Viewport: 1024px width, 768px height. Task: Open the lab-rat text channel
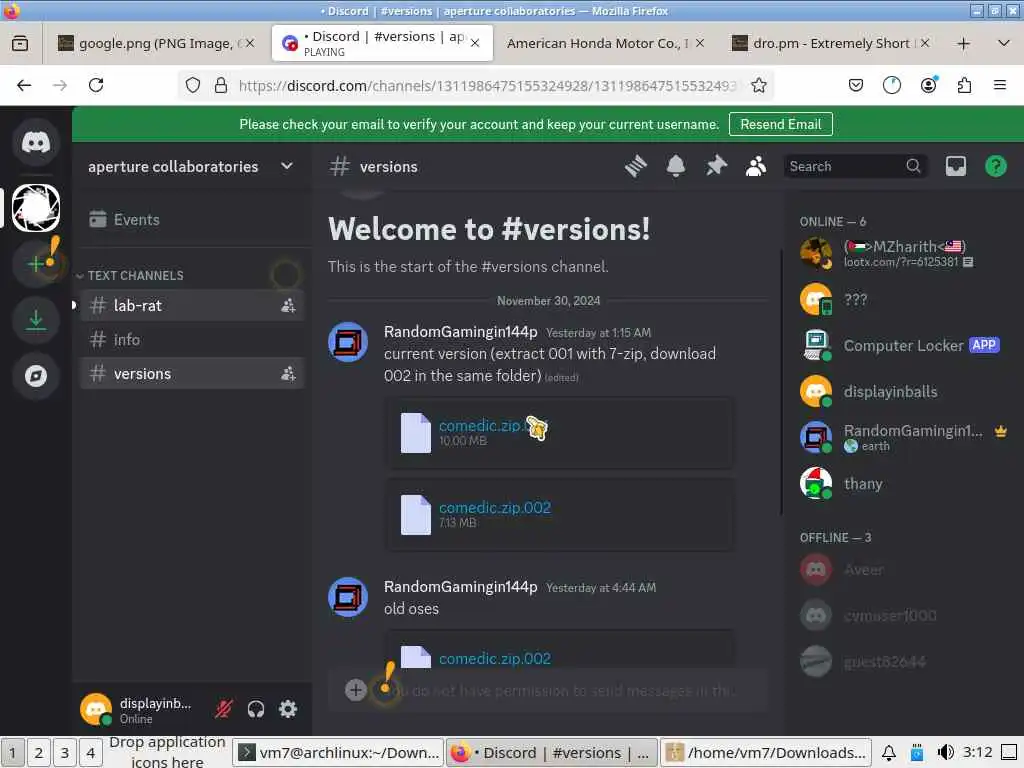pos(192,305)
